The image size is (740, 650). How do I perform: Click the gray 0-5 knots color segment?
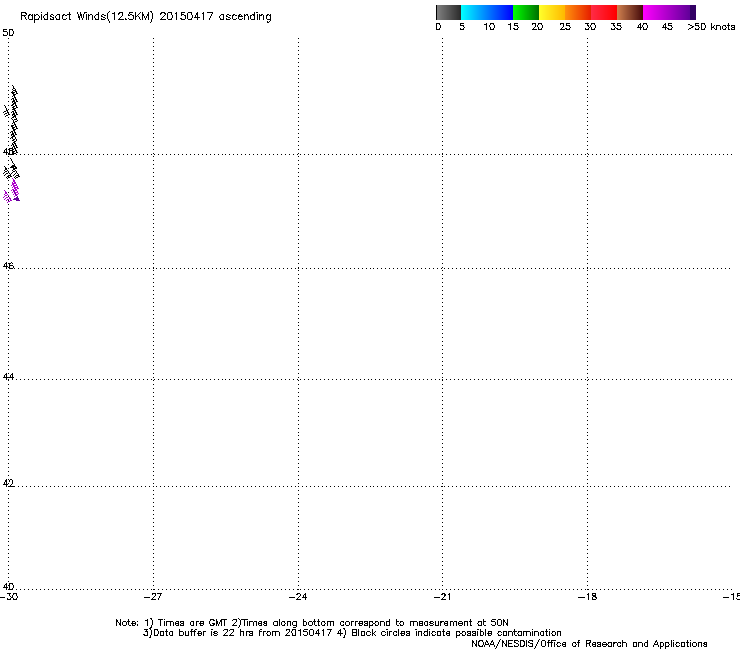(x=448, y=12)
